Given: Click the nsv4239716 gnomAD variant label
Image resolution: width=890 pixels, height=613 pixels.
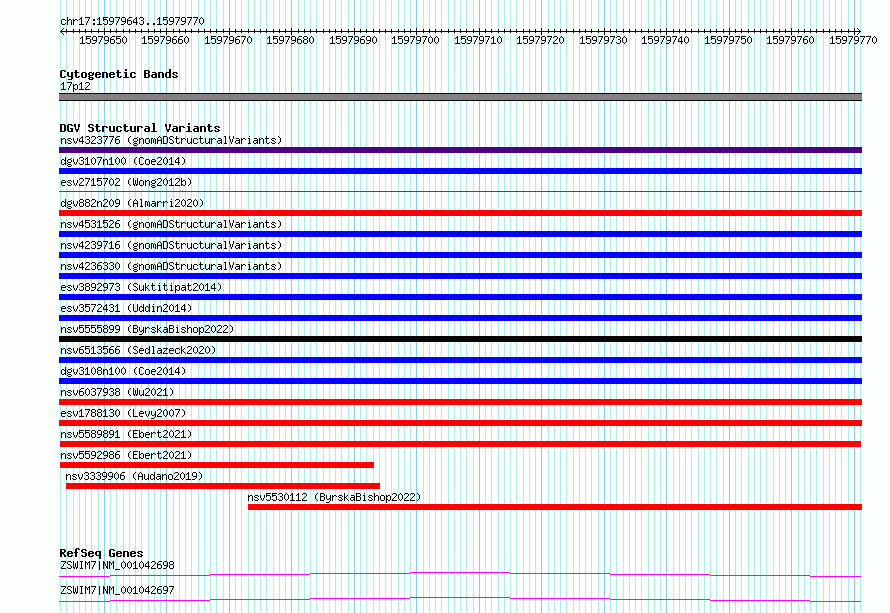Looking at the screenshot, I should click(171, 245).
